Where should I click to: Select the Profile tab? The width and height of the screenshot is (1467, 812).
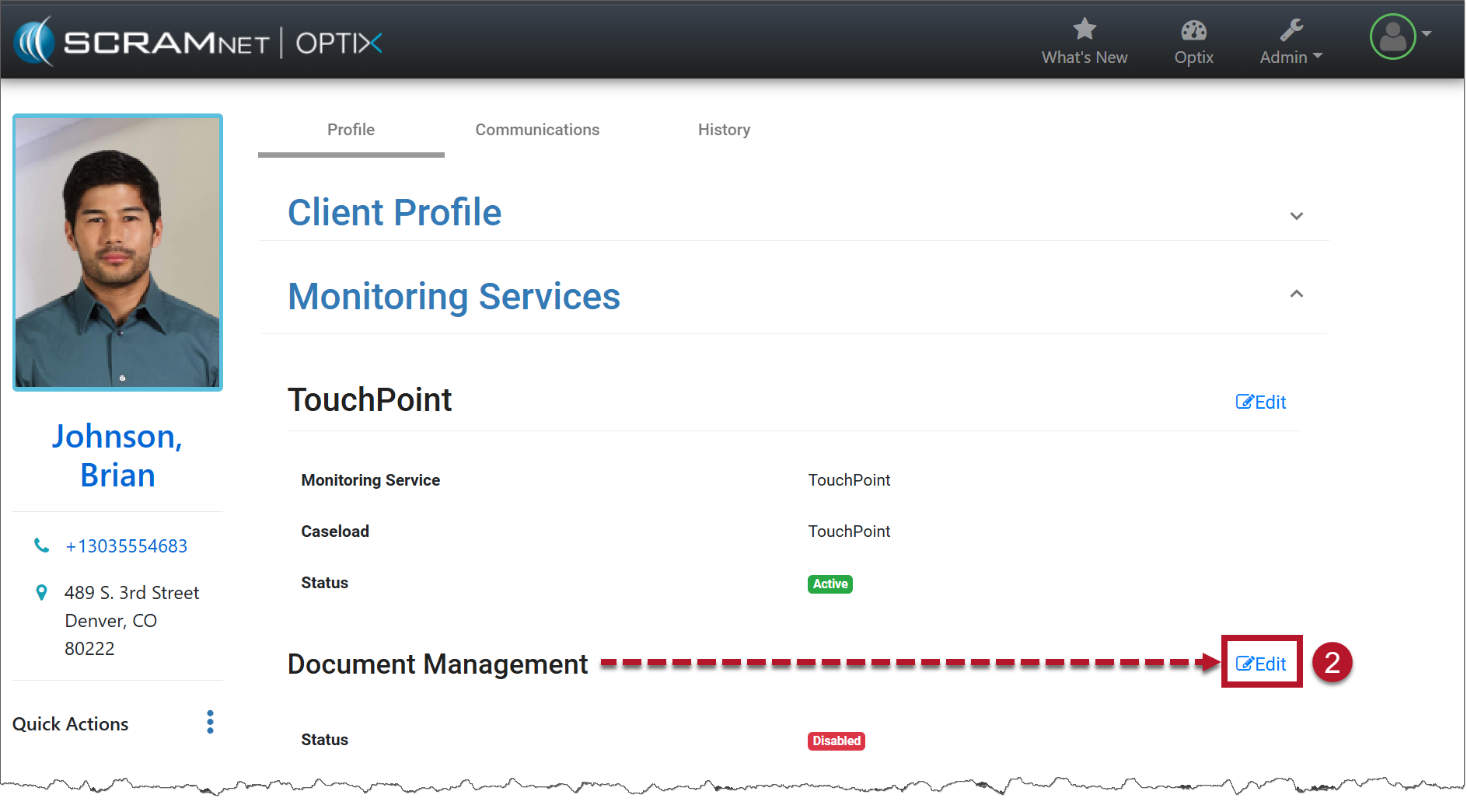click(351, 130)
